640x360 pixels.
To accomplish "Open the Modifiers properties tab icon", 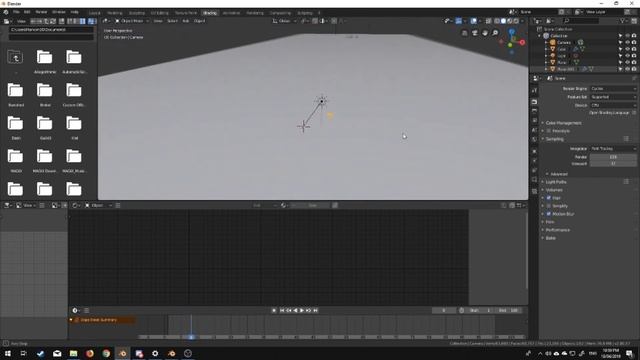I will coord(534,161).
